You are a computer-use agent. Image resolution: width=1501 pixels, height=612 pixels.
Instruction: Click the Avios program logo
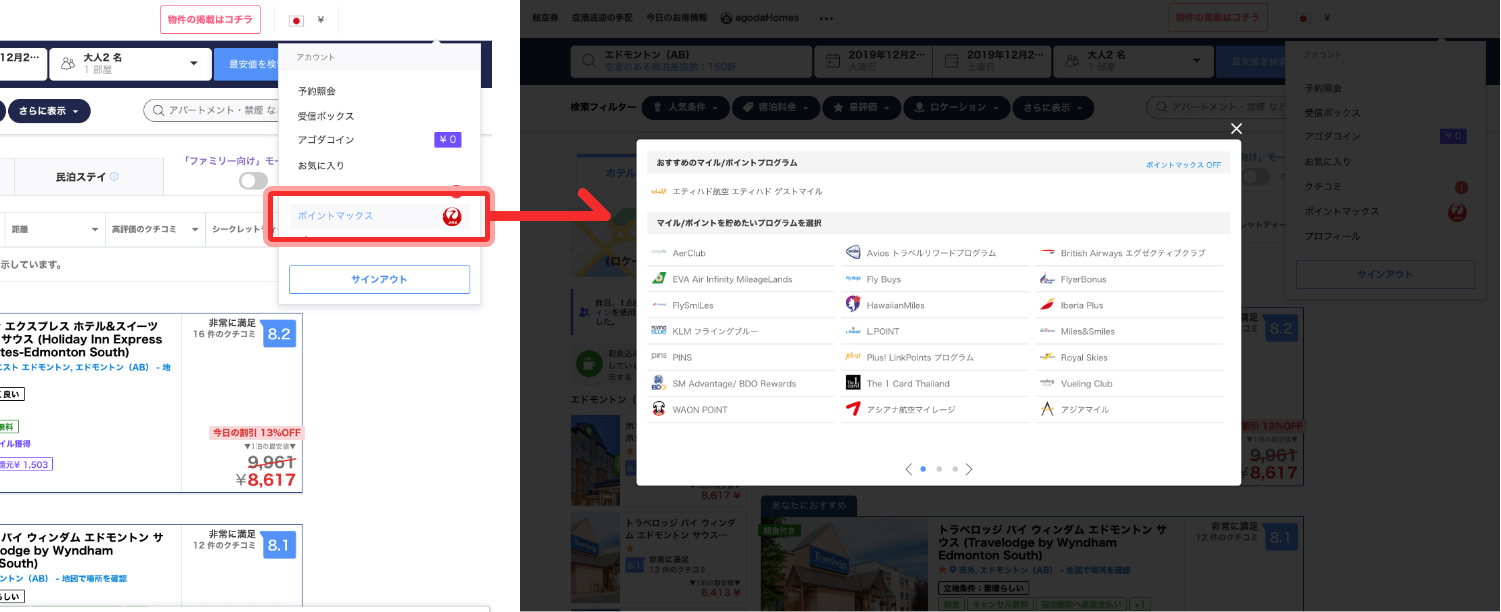pos(853,253)
